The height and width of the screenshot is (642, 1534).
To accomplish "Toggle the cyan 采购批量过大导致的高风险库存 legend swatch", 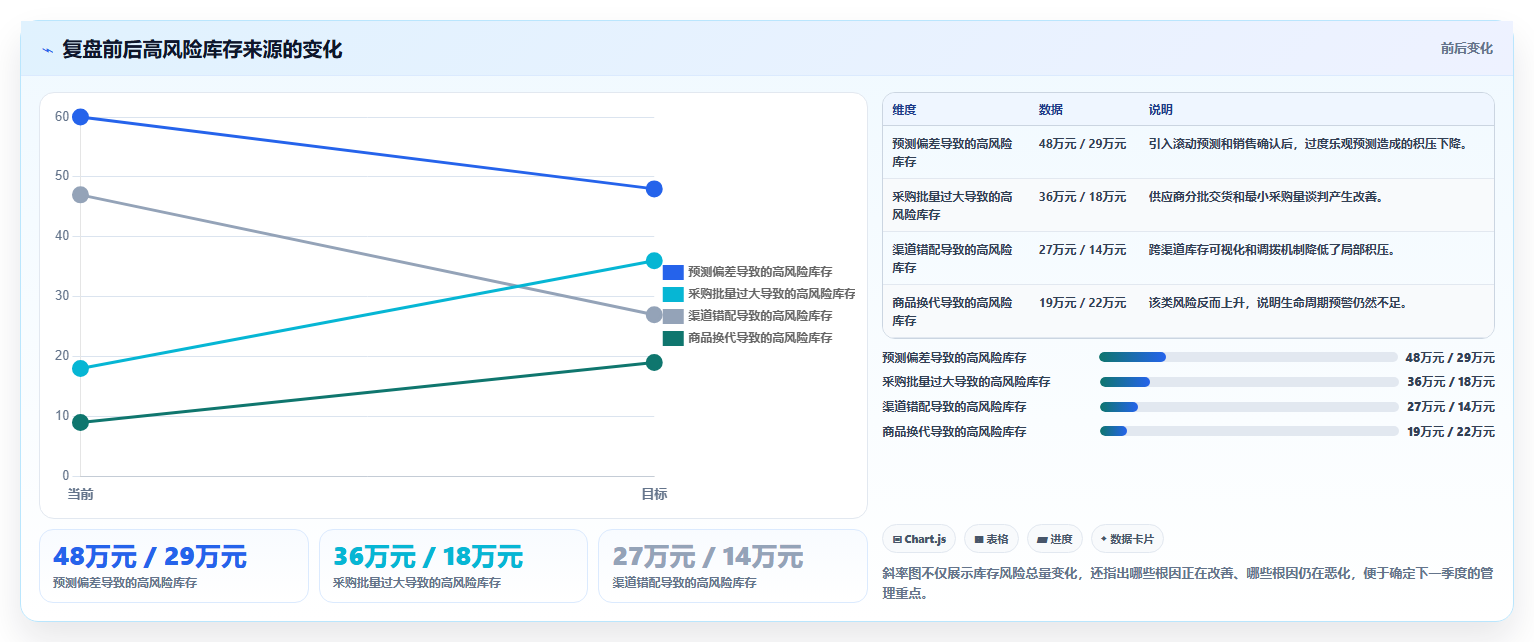I will 673,294.
